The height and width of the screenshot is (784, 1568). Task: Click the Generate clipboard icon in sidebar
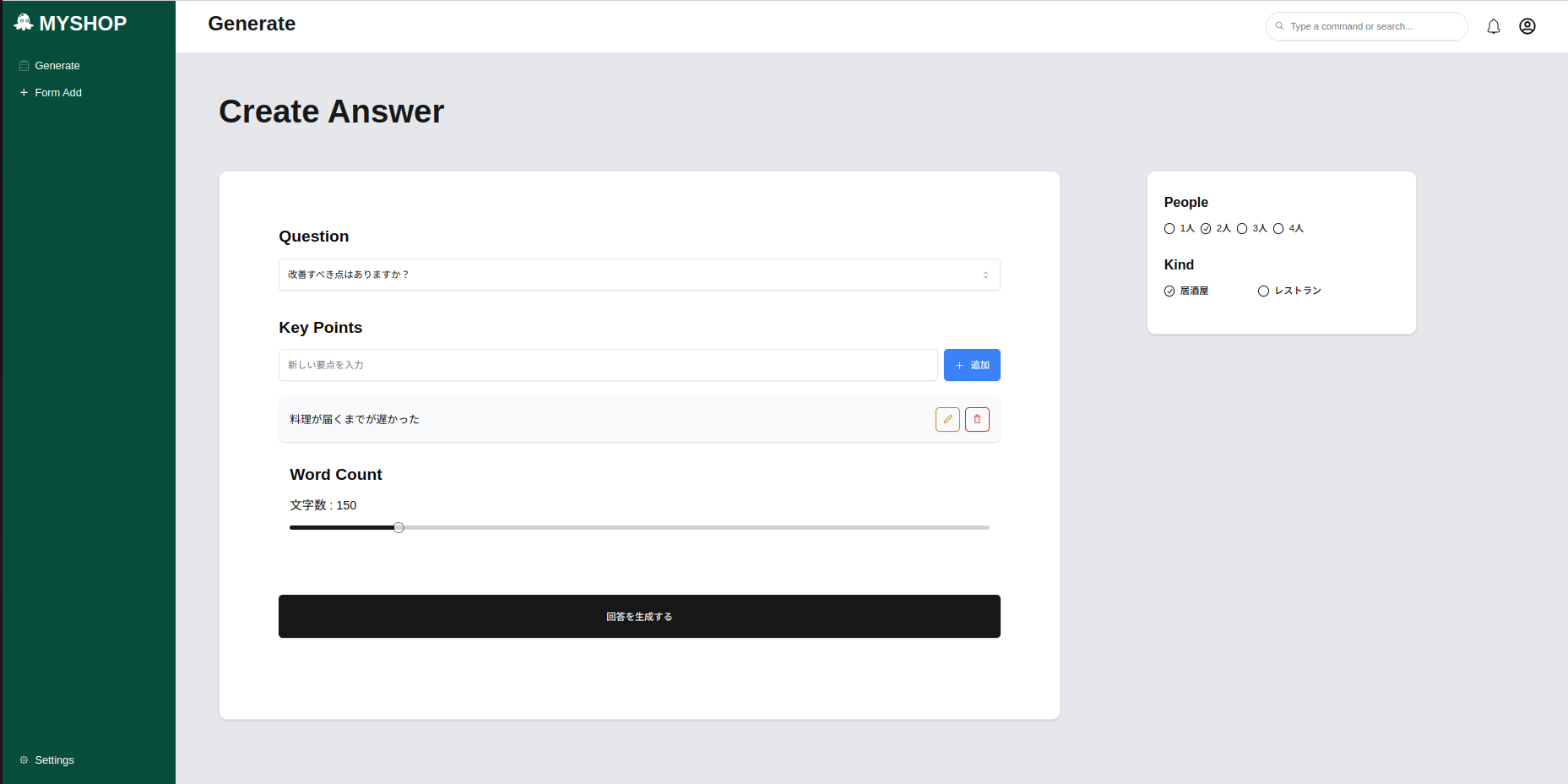click(24, 65)
